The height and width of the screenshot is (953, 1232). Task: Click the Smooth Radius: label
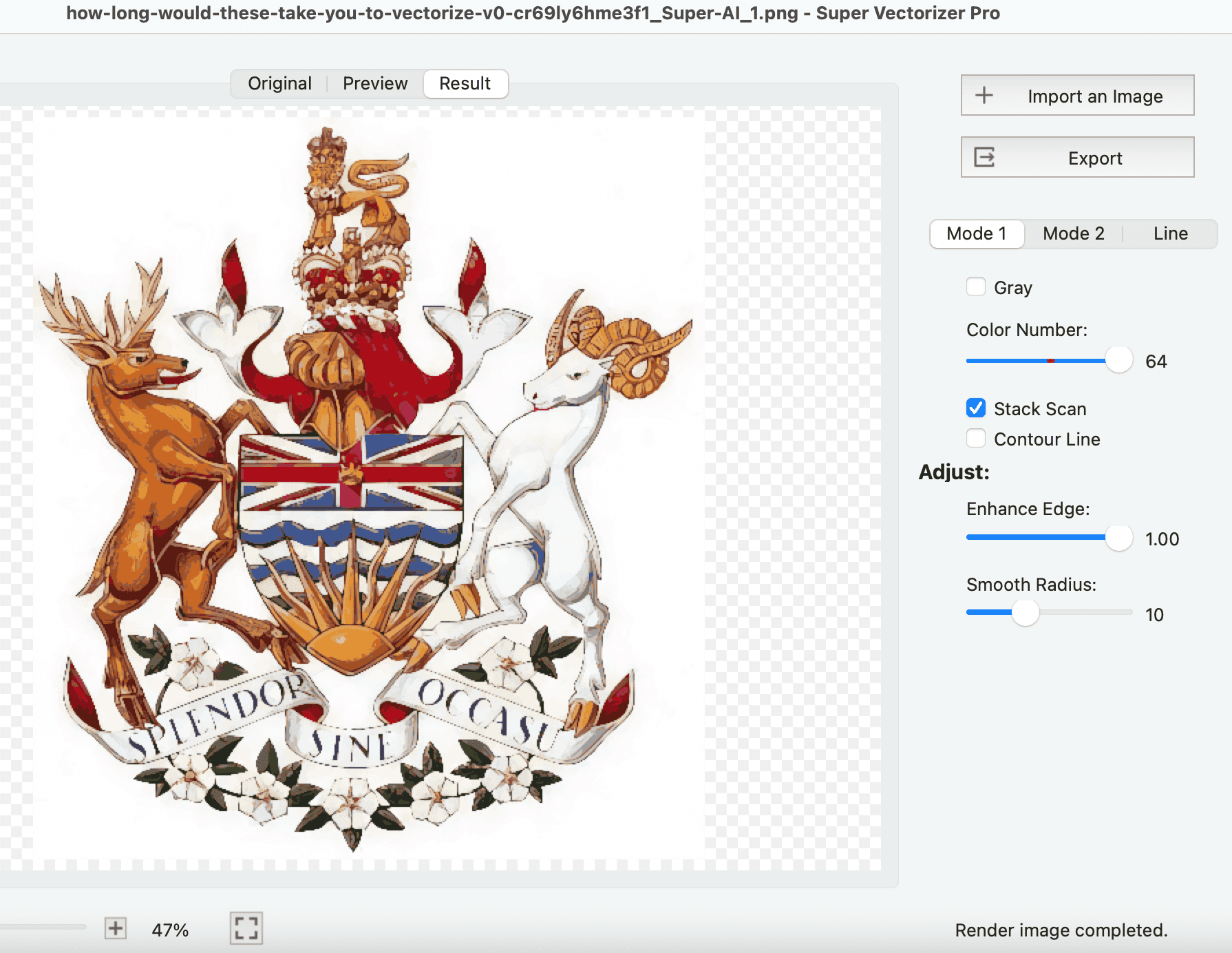tap(1031, 585)
